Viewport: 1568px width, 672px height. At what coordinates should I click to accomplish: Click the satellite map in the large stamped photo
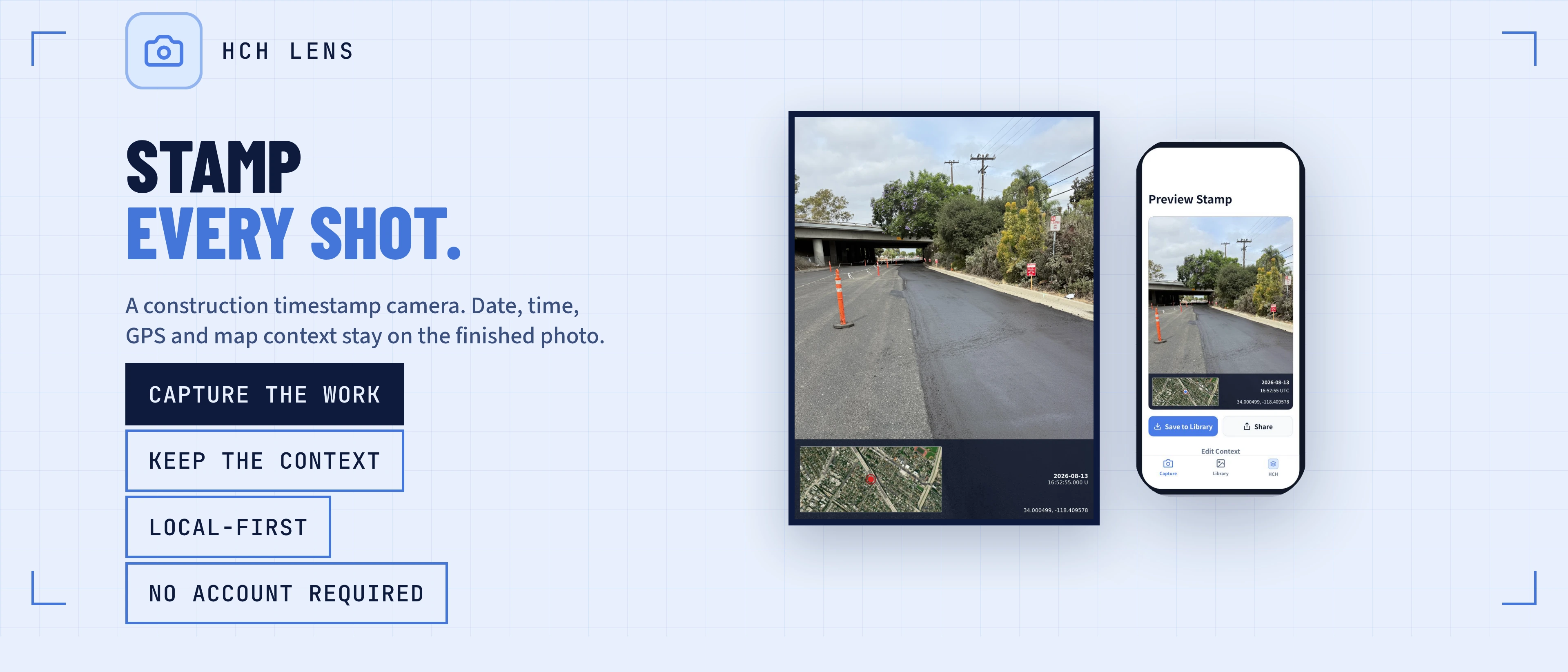tap(871, 479)
